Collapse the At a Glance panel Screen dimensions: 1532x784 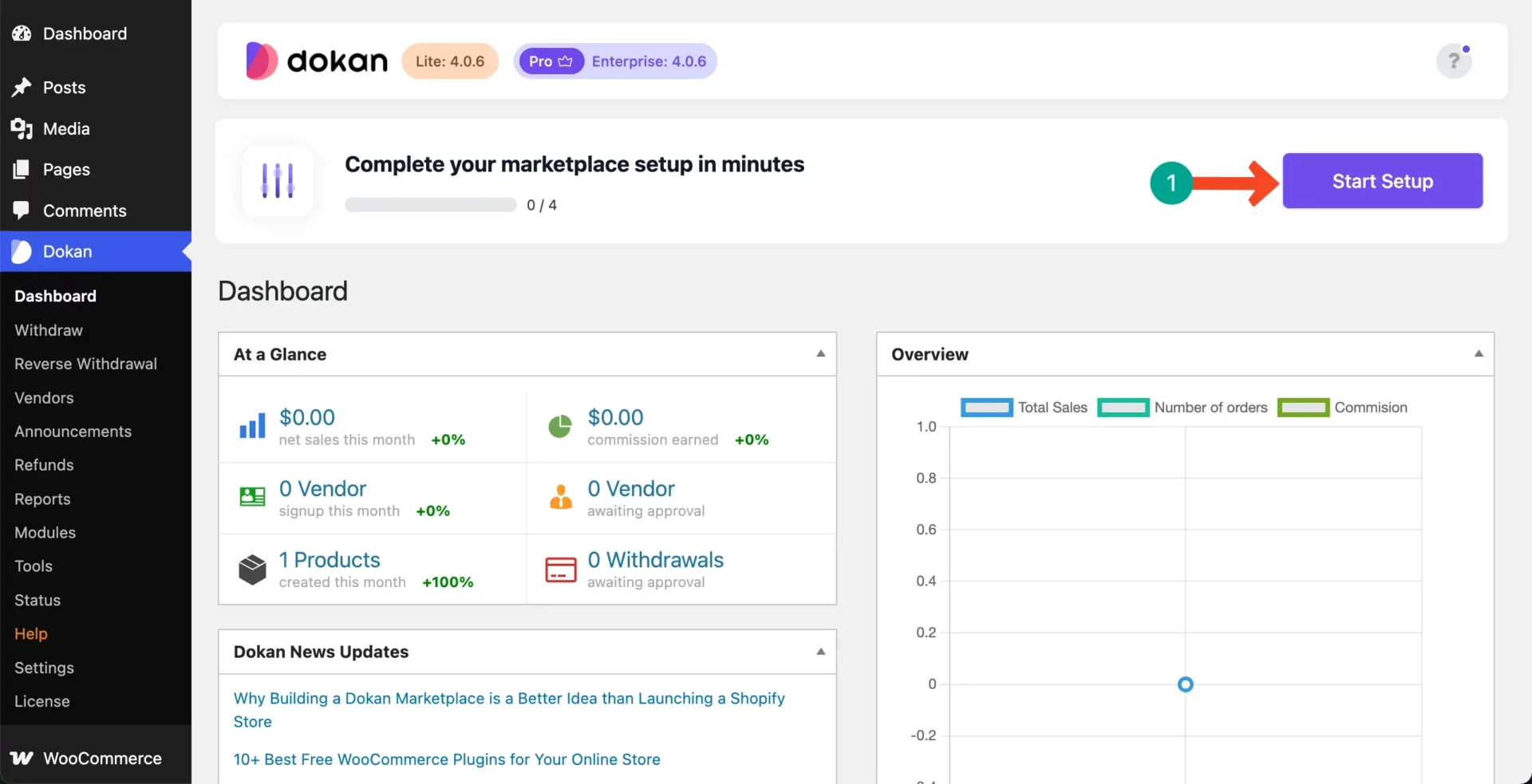coord(820,353)
